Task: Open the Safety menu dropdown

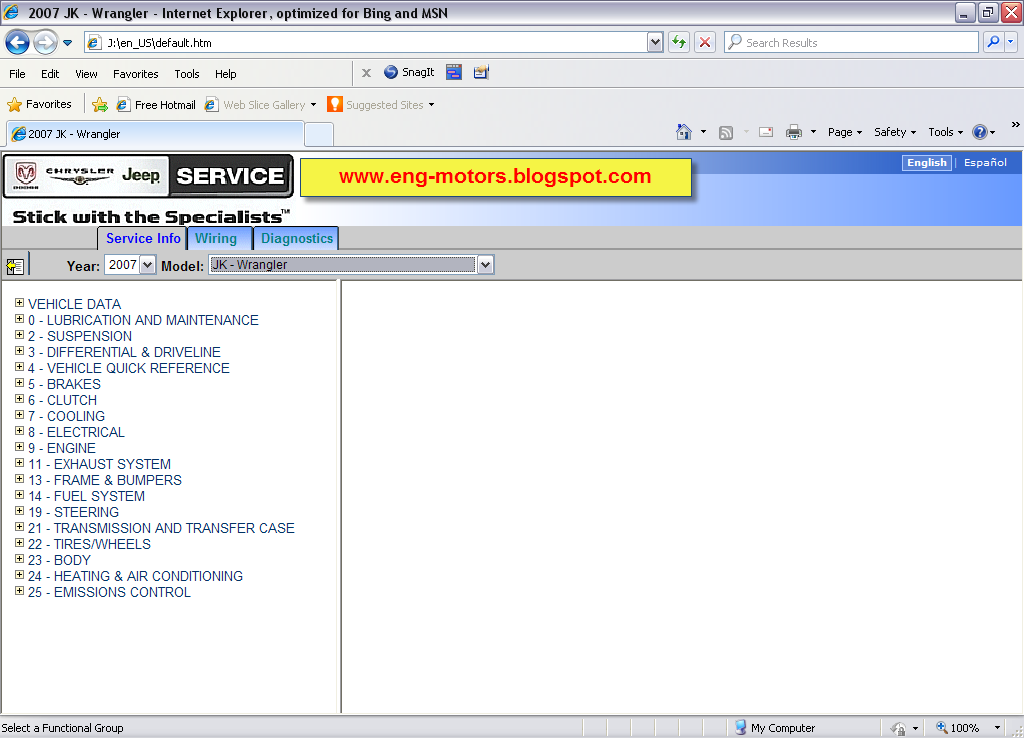Action: [895, 133]
